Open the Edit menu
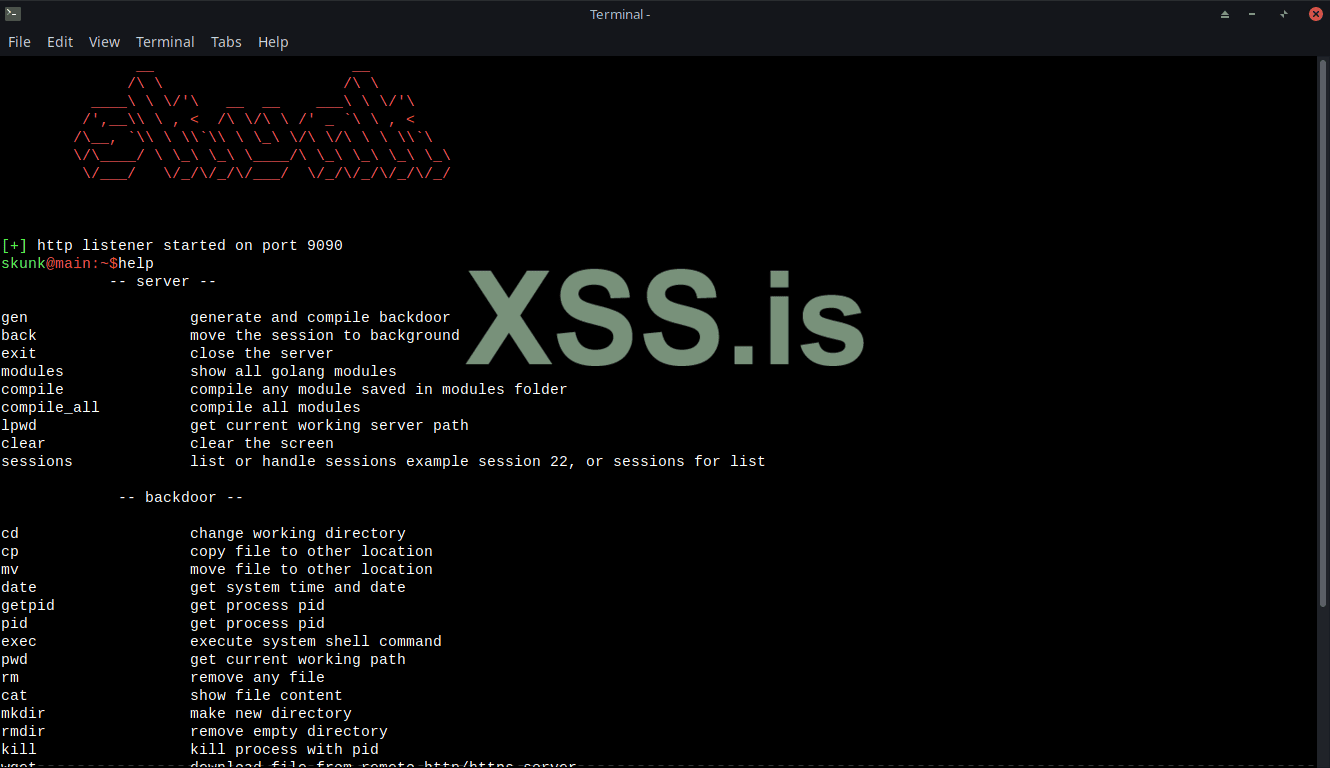The width and height of the screenshot is (1330, 768). click(60, 42)
